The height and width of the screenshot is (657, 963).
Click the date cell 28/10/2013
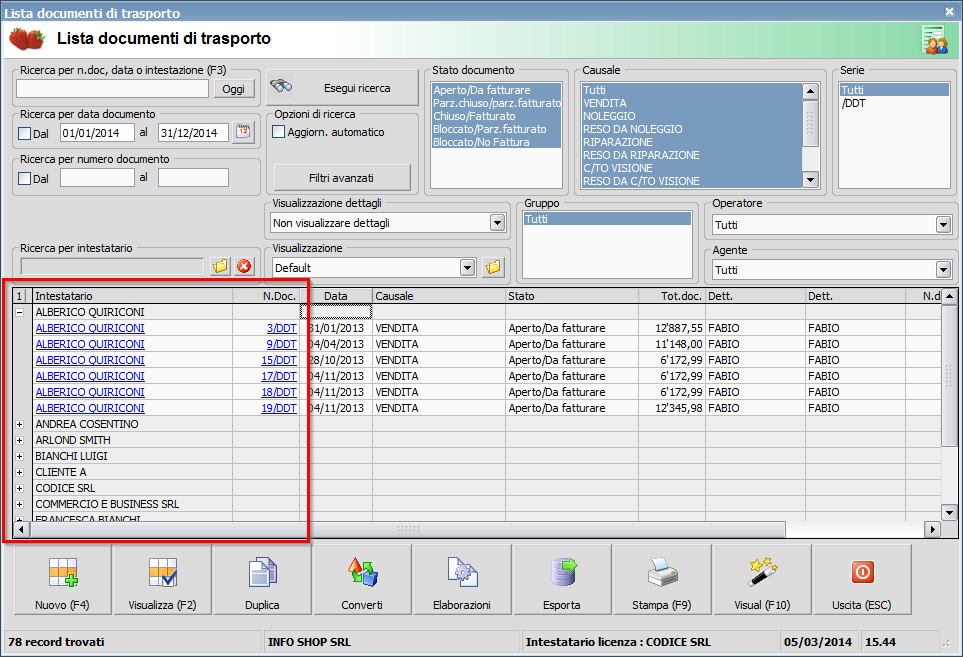337,360
